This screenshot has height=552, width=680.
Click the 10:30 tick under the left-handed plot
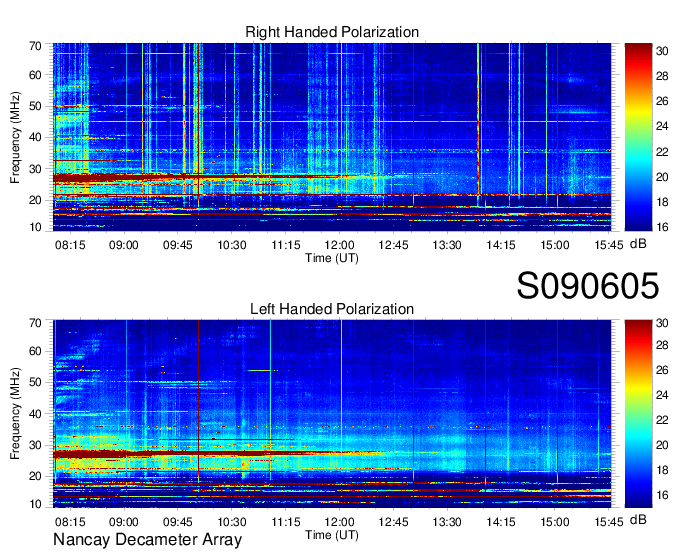232,522
